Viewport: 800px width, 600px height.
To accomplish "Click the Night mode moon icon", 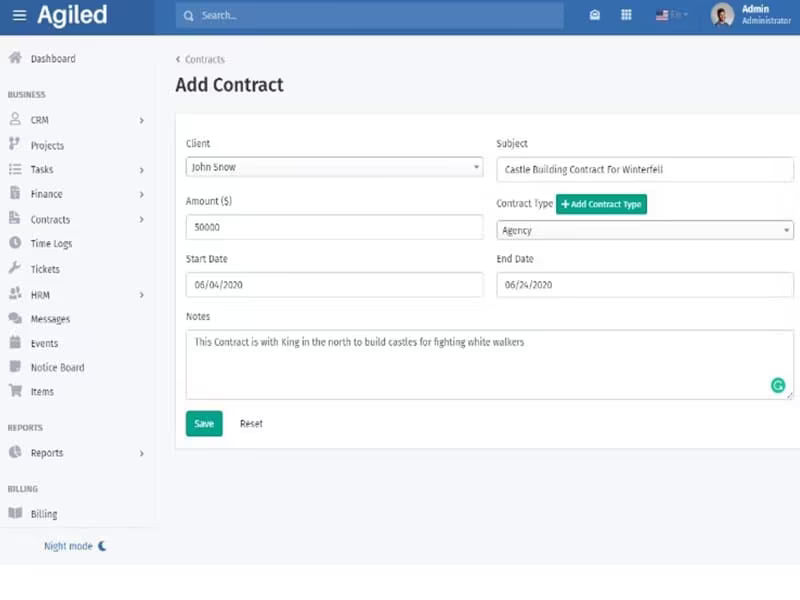I will 103,546.
